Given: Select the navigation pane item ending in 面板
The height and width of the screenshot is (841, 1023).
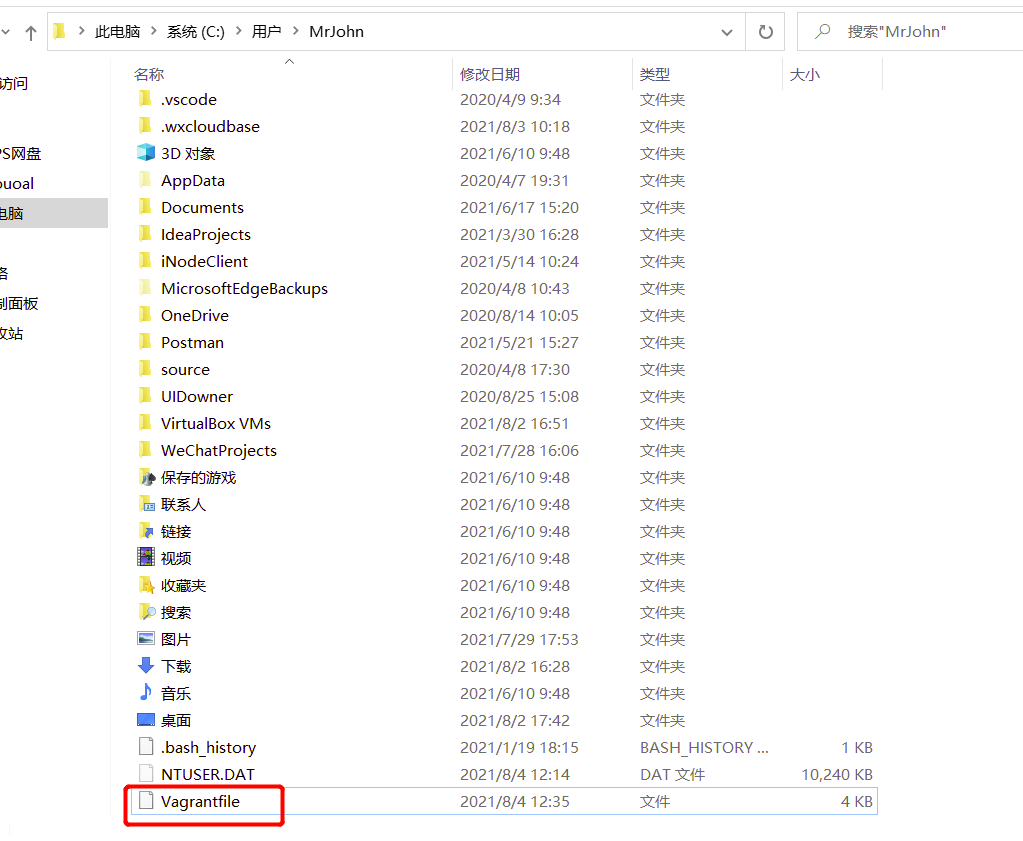Looking at the screenshot, I should tap(19, 303).
